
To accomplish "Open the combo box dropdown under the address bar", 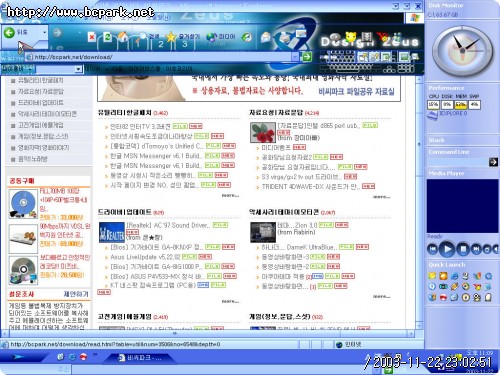I will pyautogui.click(x=78, y=69).
